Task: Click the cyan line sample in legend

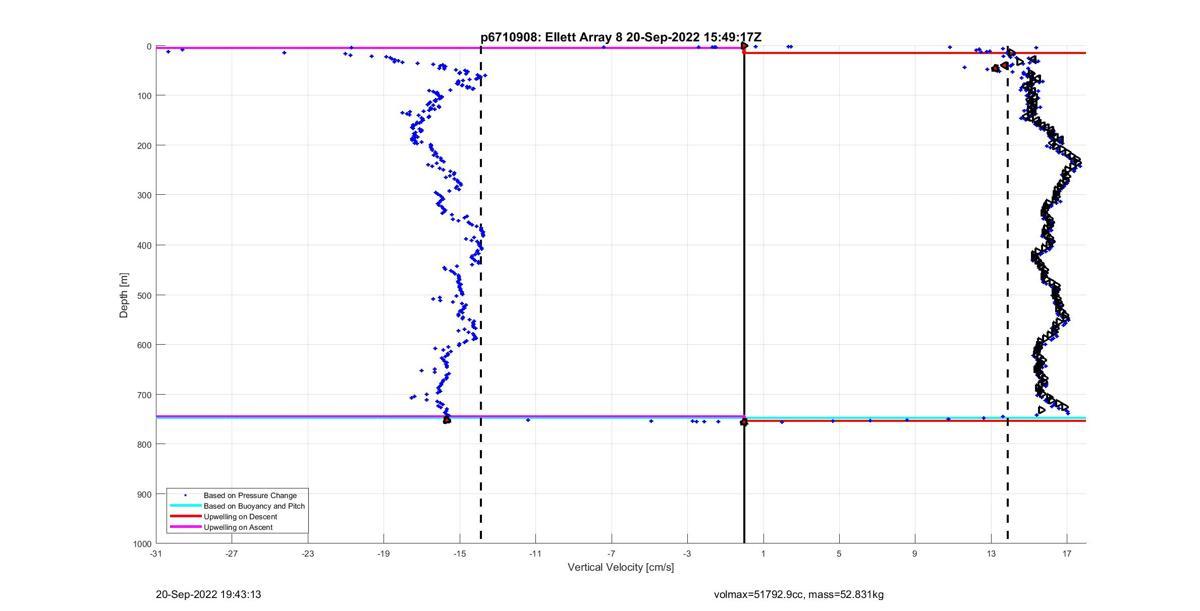Action: pyautogui.click(x=185, y=506)
